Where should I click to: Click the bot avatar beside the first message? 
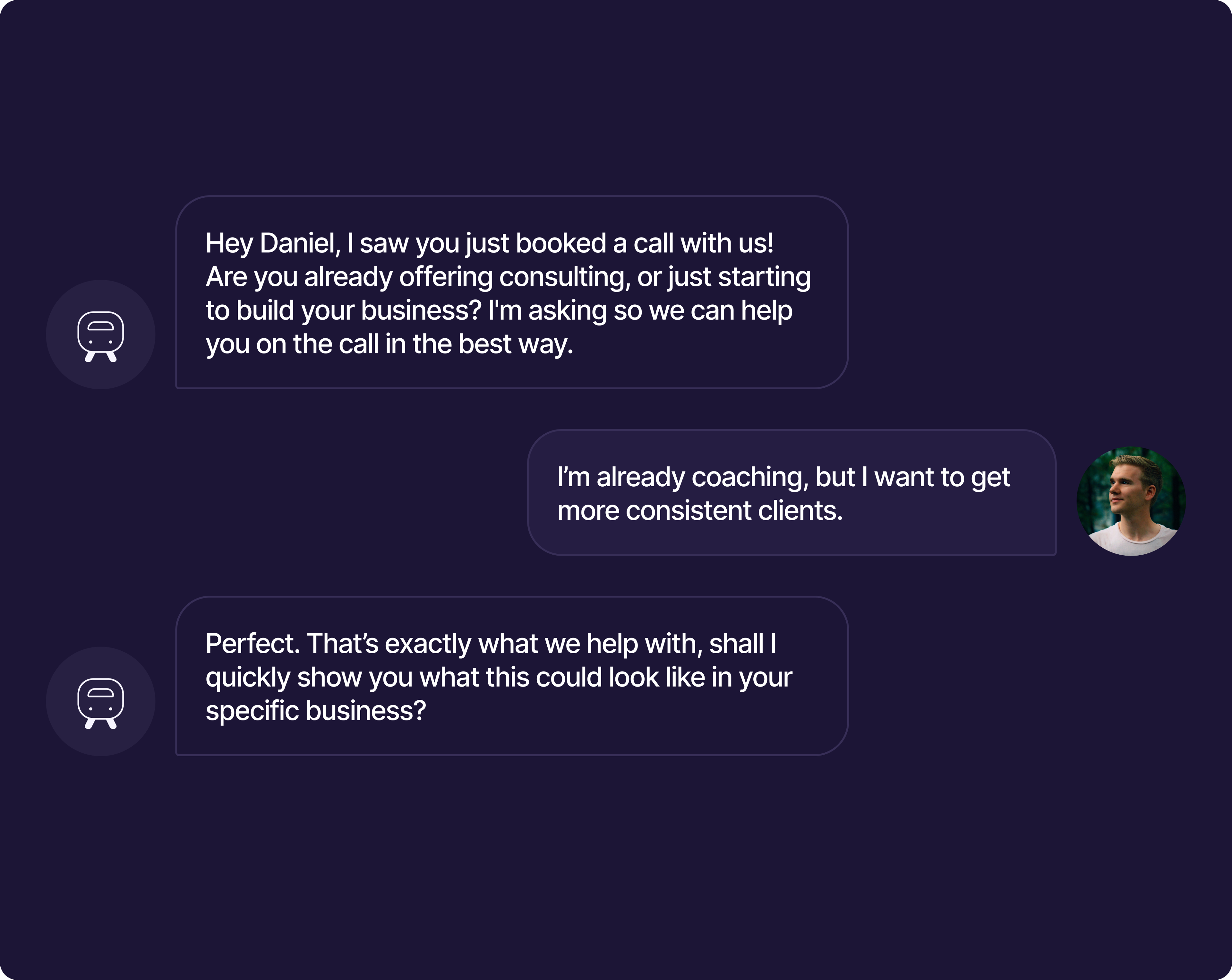click(x=100, y=335)
